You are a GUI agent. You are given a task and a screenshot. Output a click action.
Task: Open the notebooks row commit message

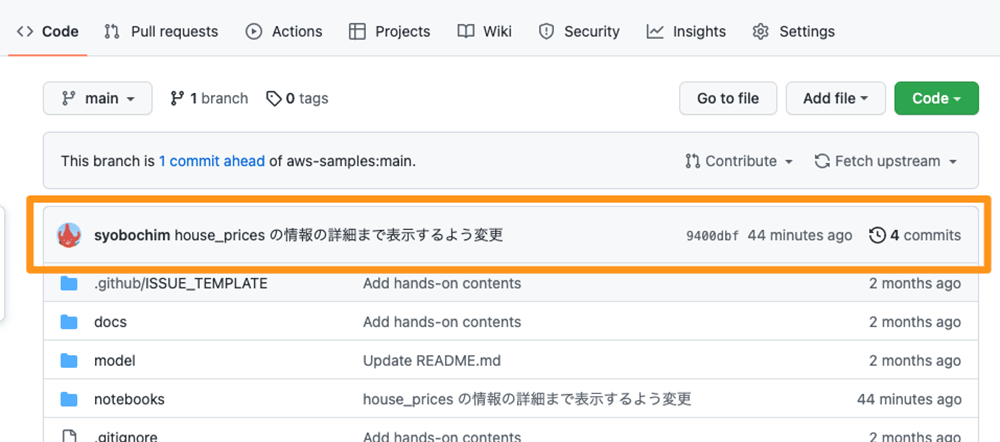tap(527, 399)
